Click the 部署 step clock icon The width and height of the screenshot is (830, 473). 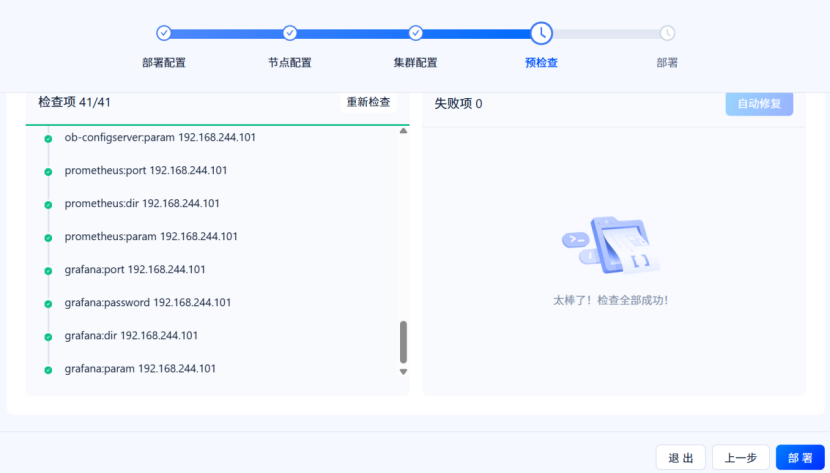pos(667,33)
